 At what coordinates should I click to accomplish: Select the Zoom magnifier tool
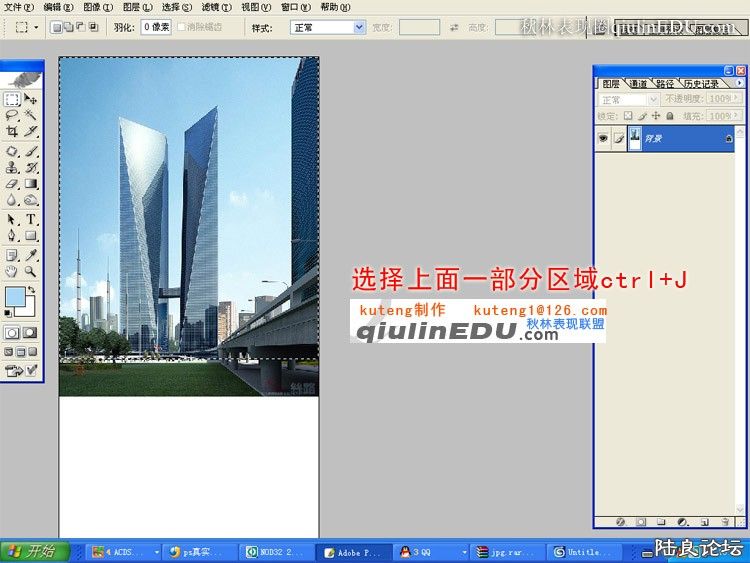31,271
